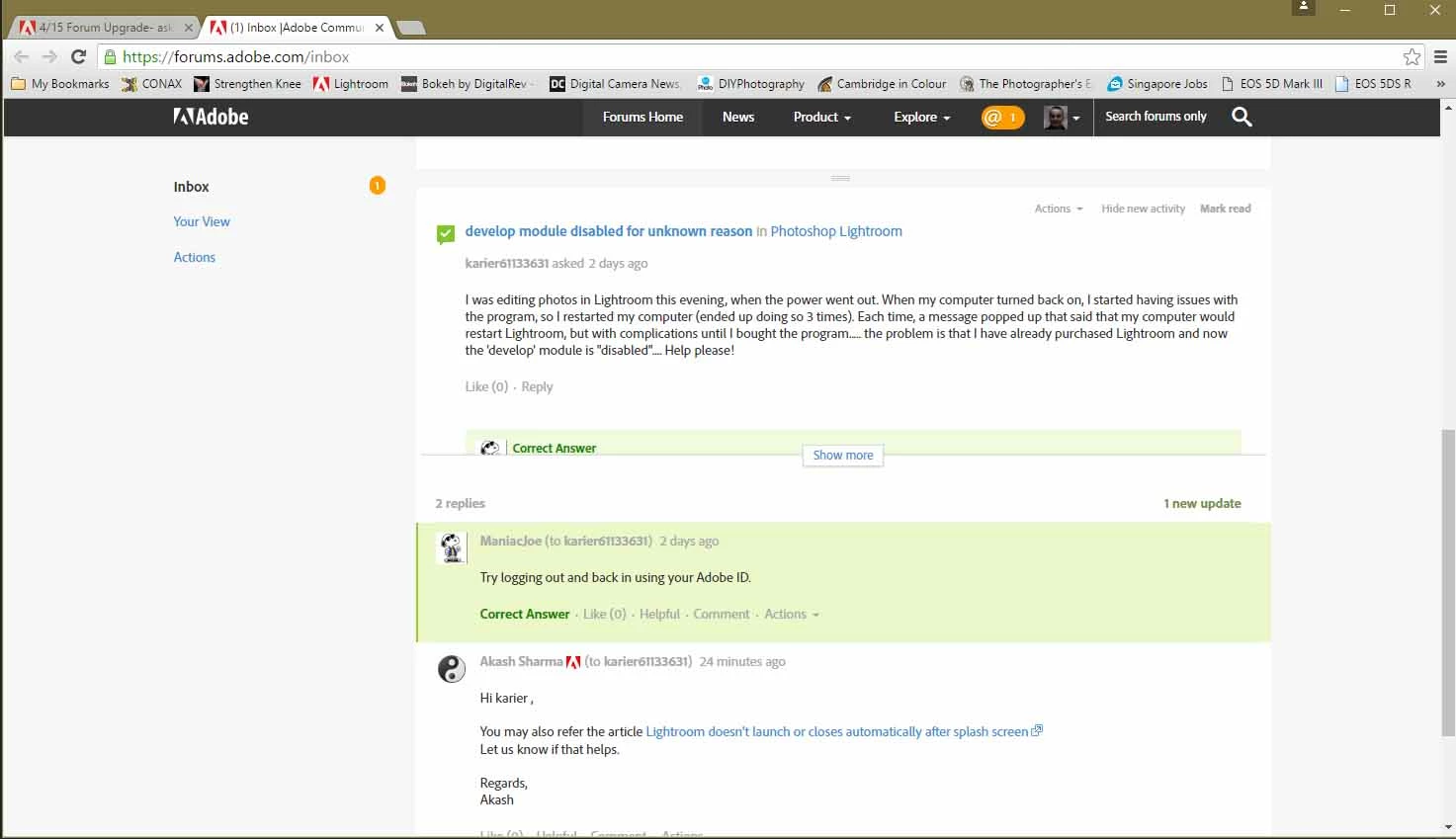This screenshot has height=839, width=1456.
Task: Click Adobe staff badge beside Akash Sharma
Action: pos(573,662)
